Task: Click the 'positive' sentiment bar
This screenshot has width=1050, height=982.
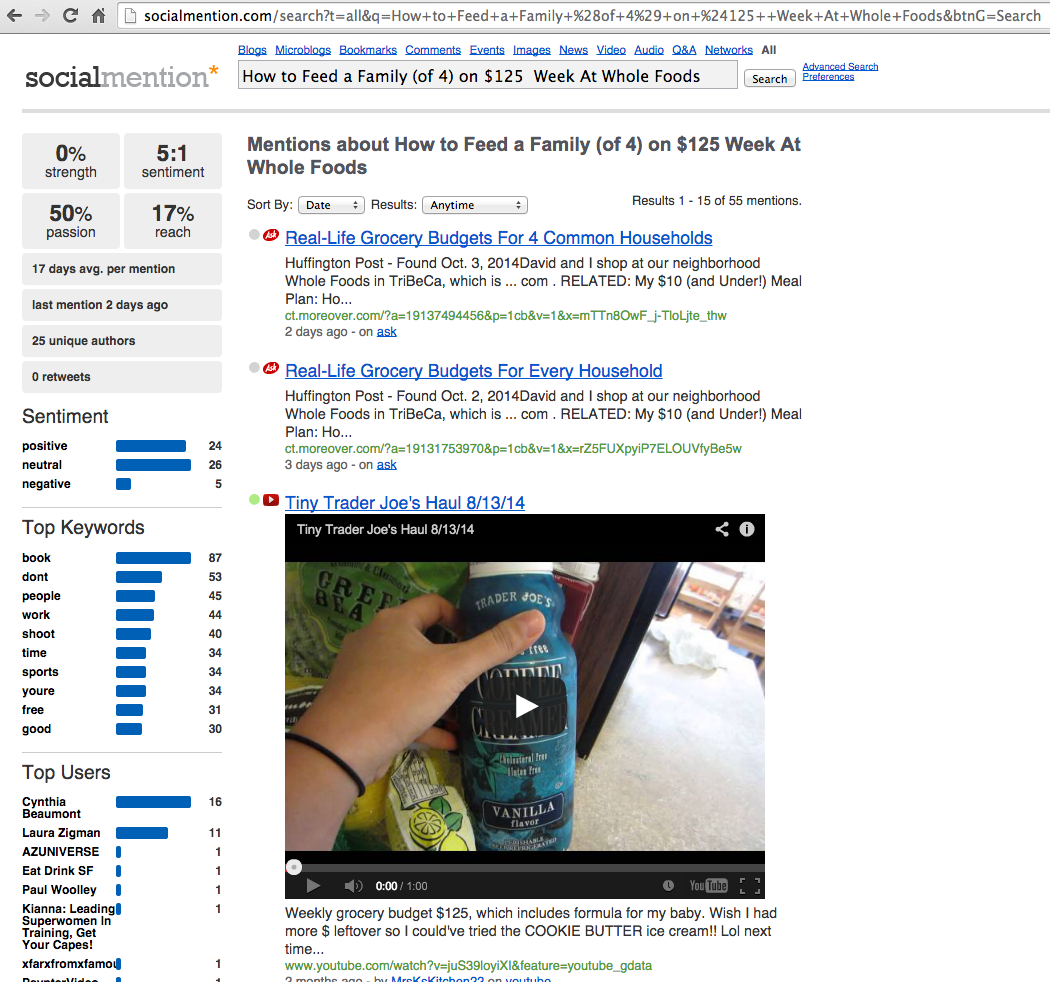Action: tap(151, 446)
